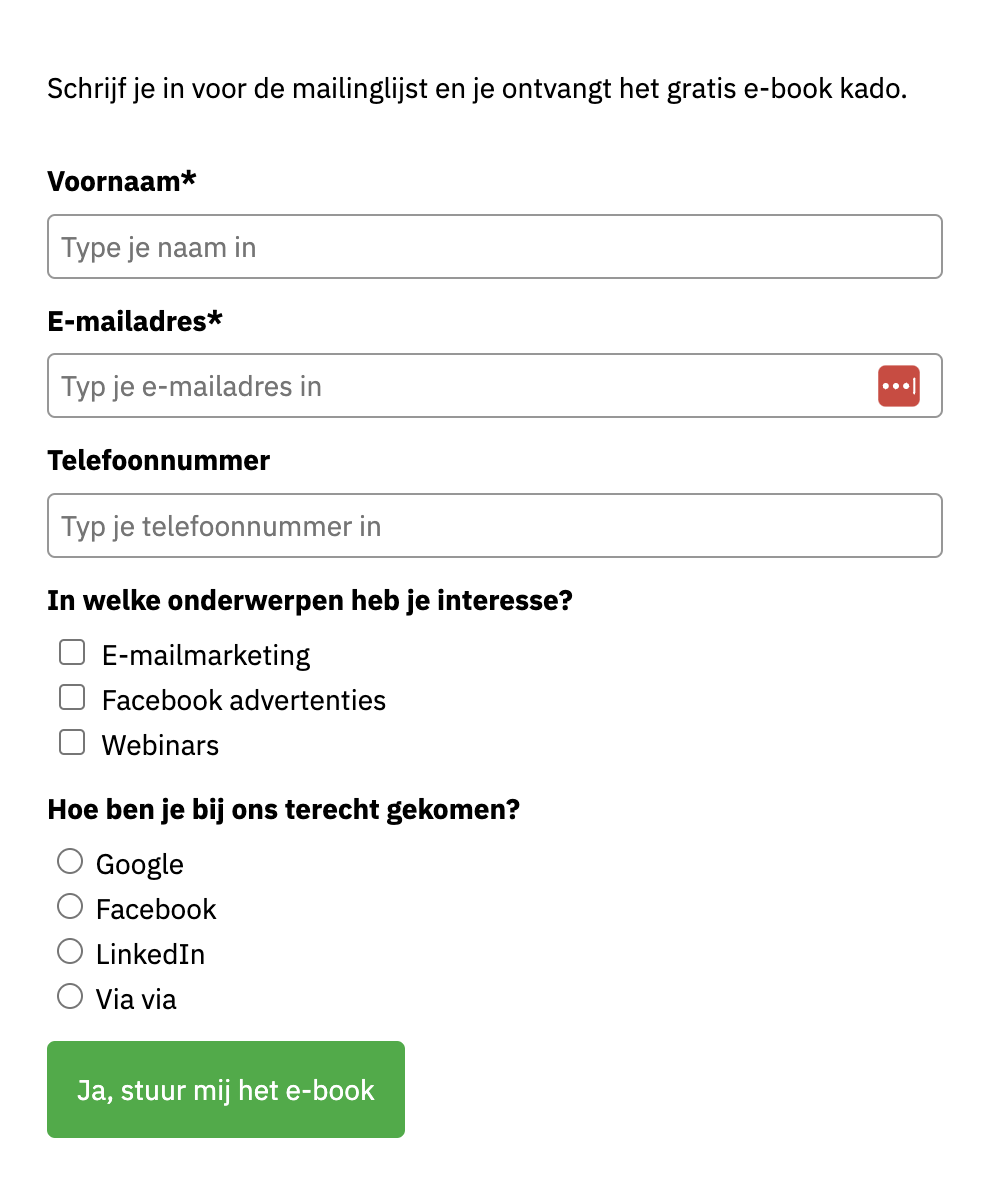The width and height of the screenshot is (990, 1178).
Task: Select the LinkedIn radio option
Action: pyautogui.click(x=69, y=950)
